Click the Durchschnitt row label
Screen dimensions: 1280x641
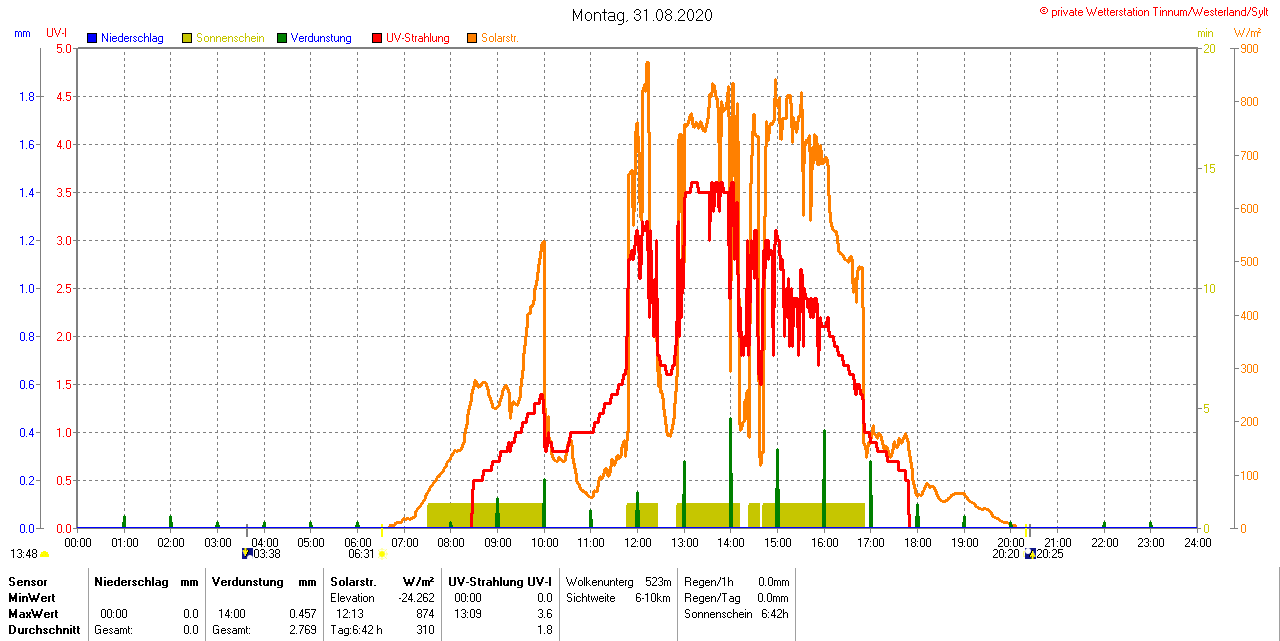44,630
